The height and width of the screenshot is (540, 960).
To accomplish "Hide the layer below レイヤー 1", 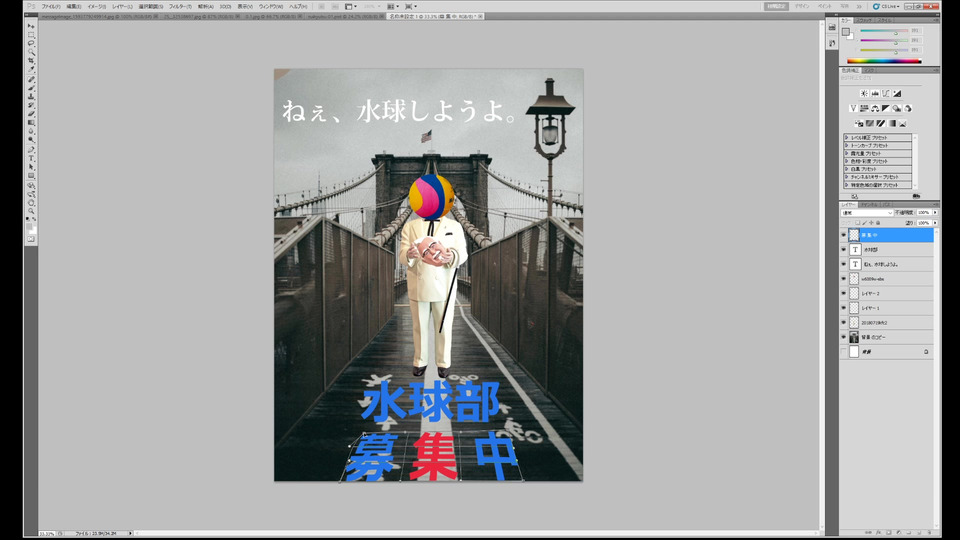I will 844,323.
